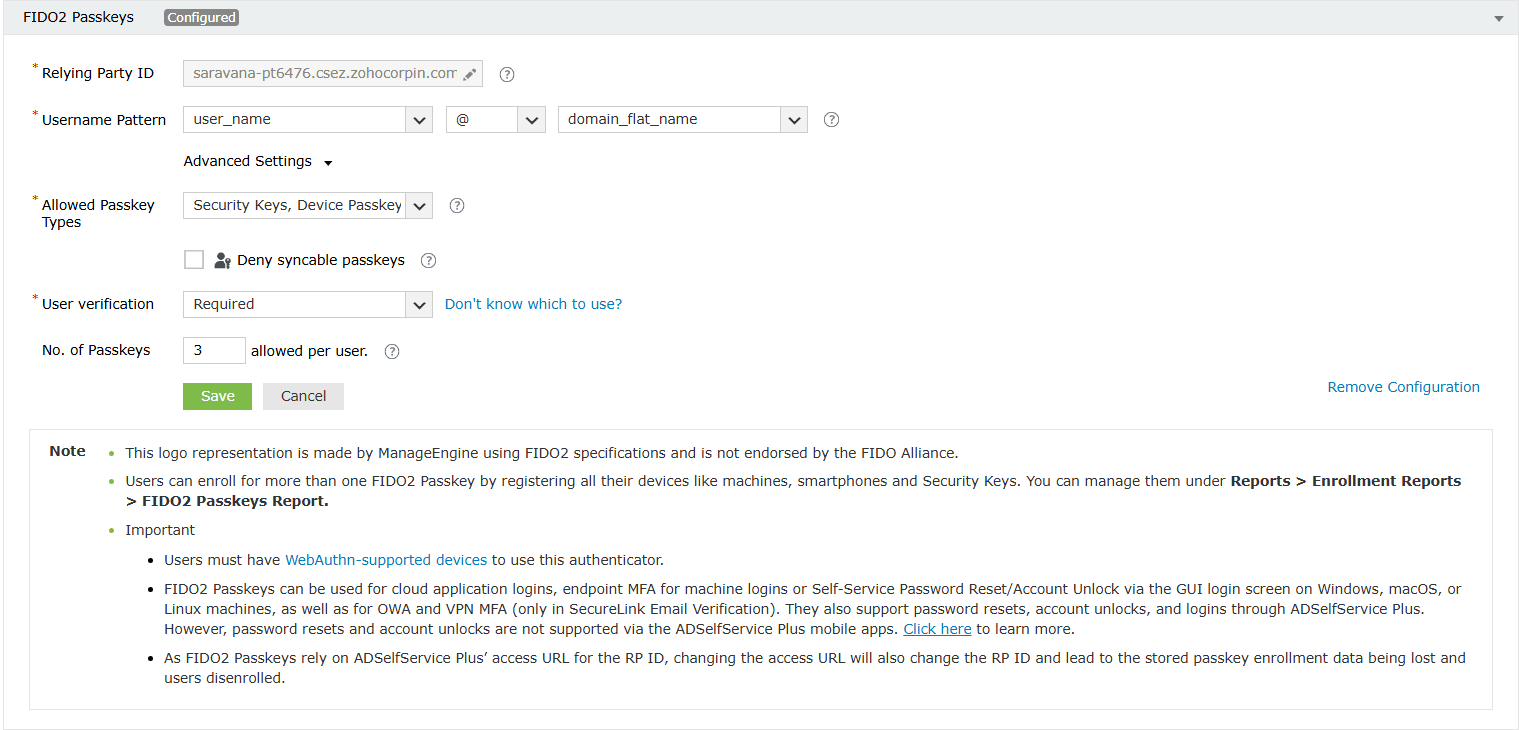
Task: Click the Note heading
Action: (67, 451)
